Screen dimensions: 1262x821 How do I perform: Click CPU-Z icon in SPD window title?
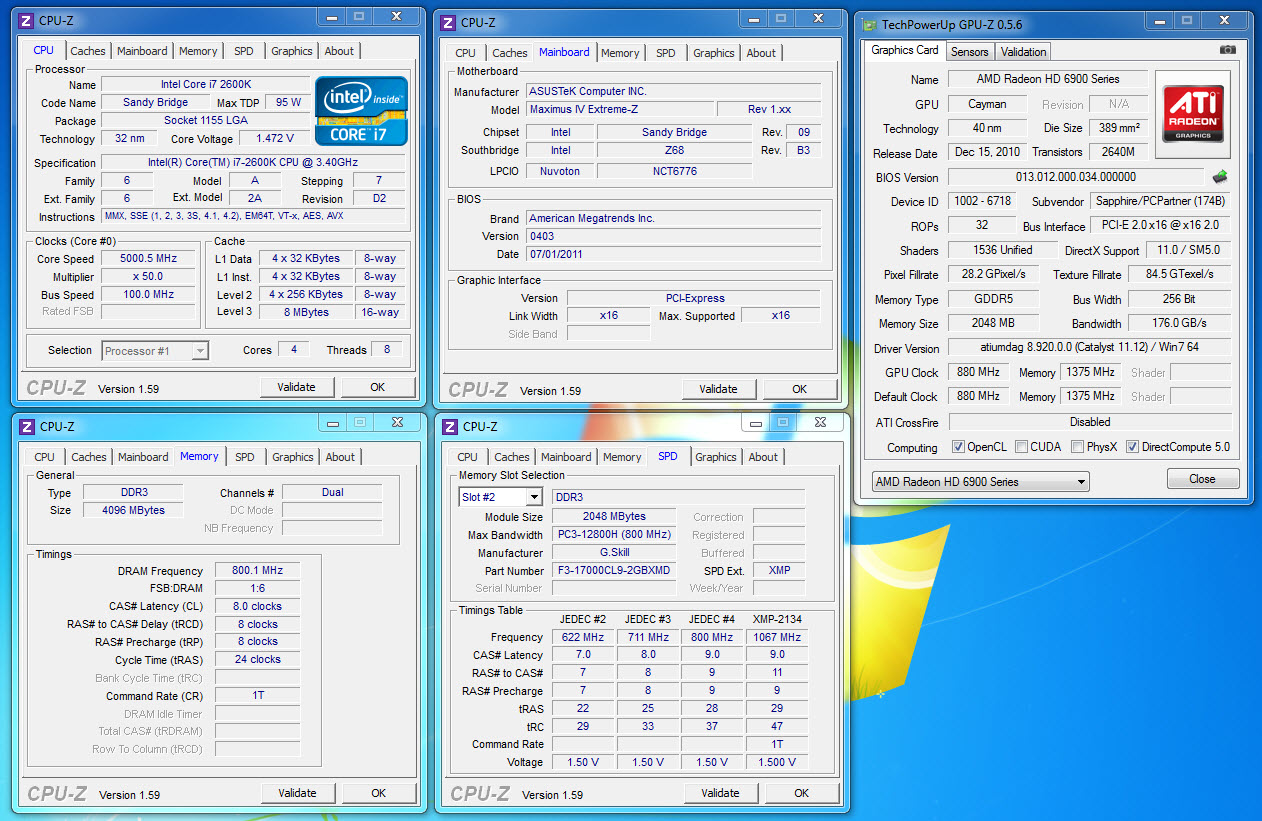[x=450, y=426]
